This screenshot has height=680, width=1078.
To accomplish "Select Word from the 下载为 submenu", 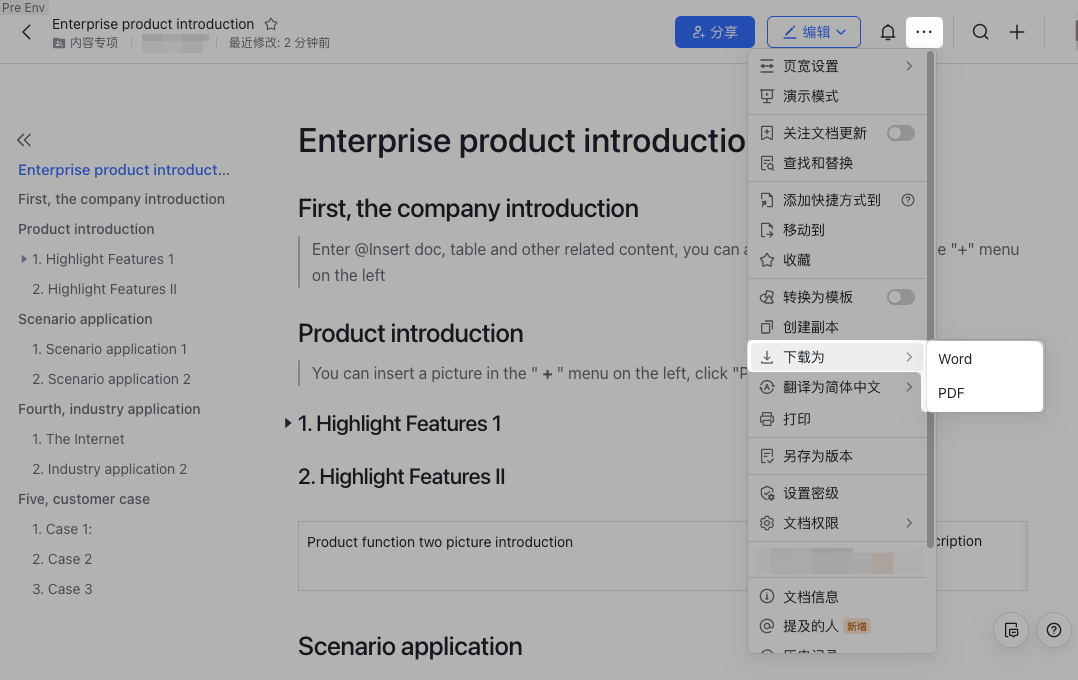I will point(955,358).
